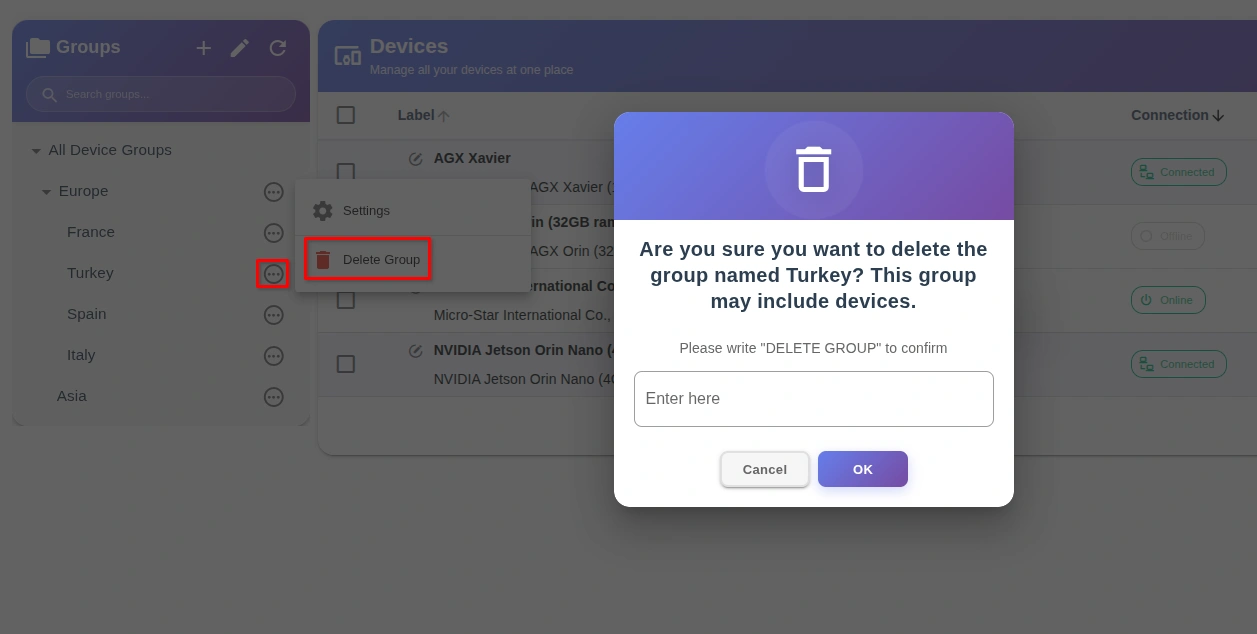This screenshot has height=634, width=1257.
Task: Open the options menu for Turkey group
Action: click(273, 273)
